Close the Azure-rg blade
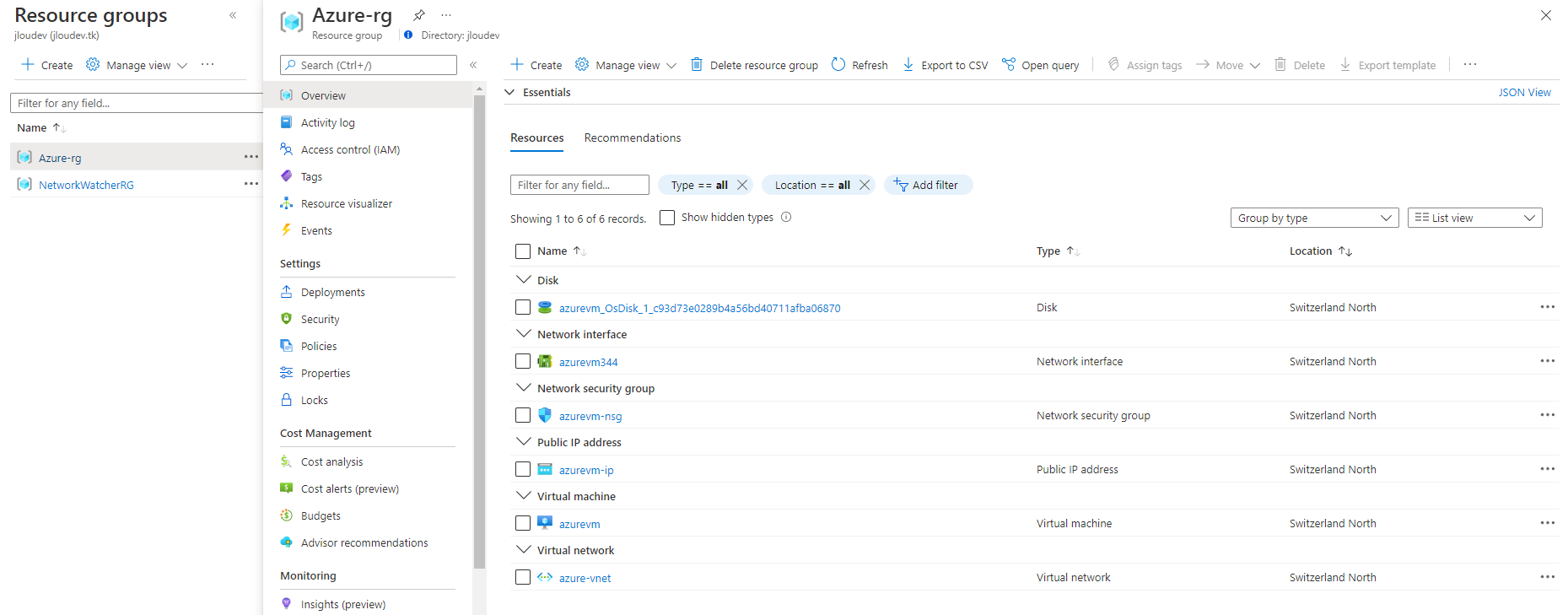Screen dimensions: 1568x615 [1546, 15]
